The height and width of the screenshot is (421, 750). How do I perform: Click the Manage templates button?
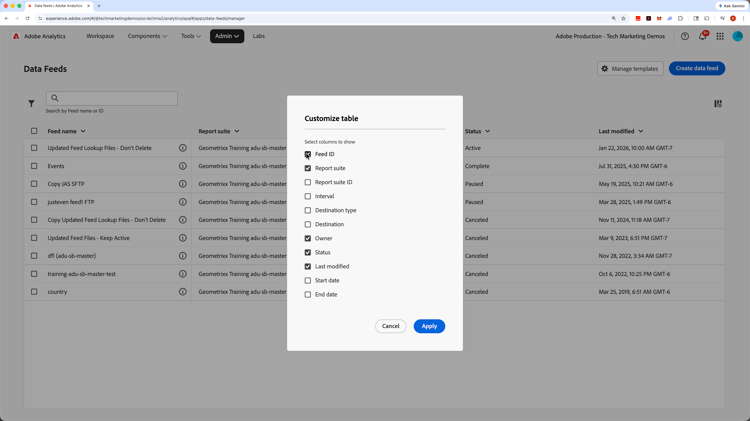[630, 68]
